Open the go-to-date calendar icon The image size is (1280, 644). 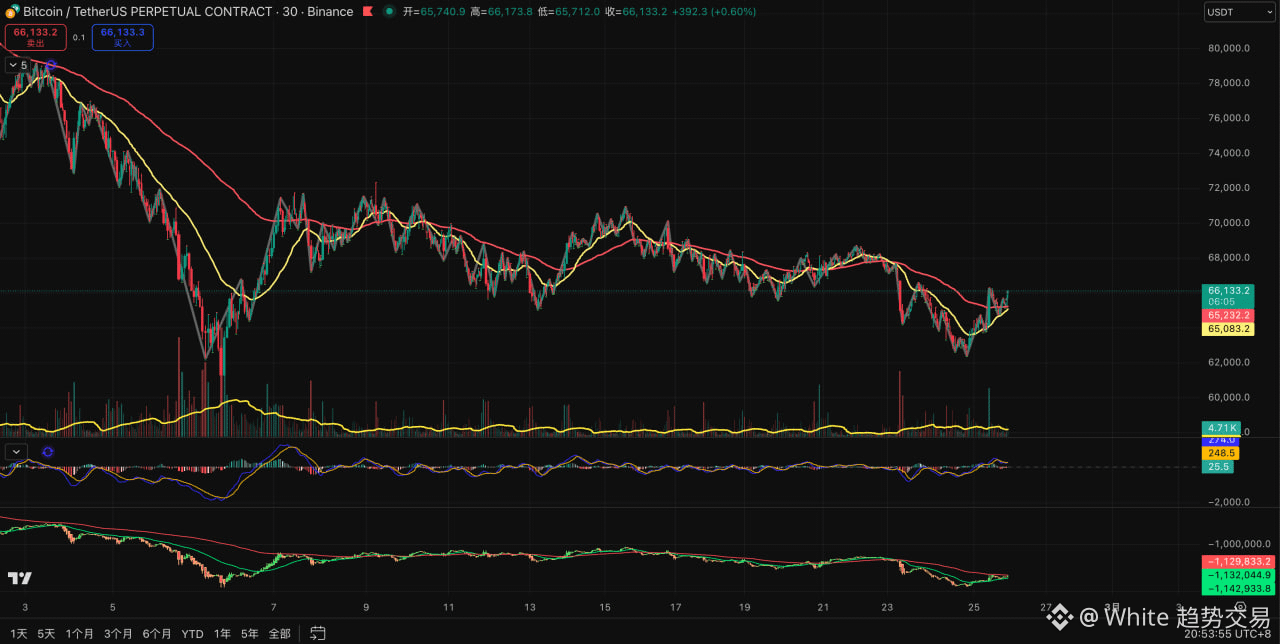pos(318,633)
